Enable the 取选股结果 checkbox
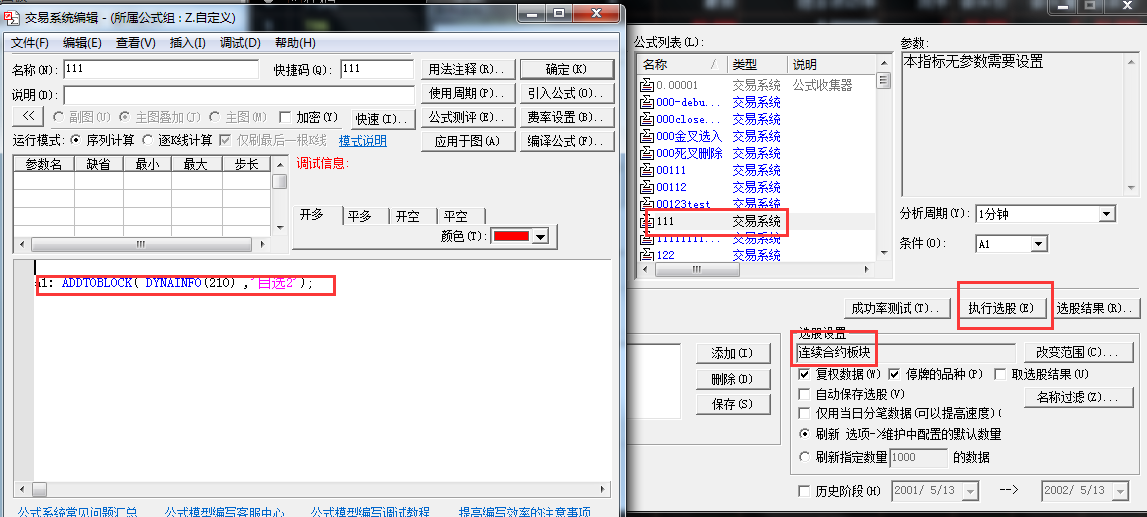This screenshot has height=517, width=1147. [x=1001, y=374]
